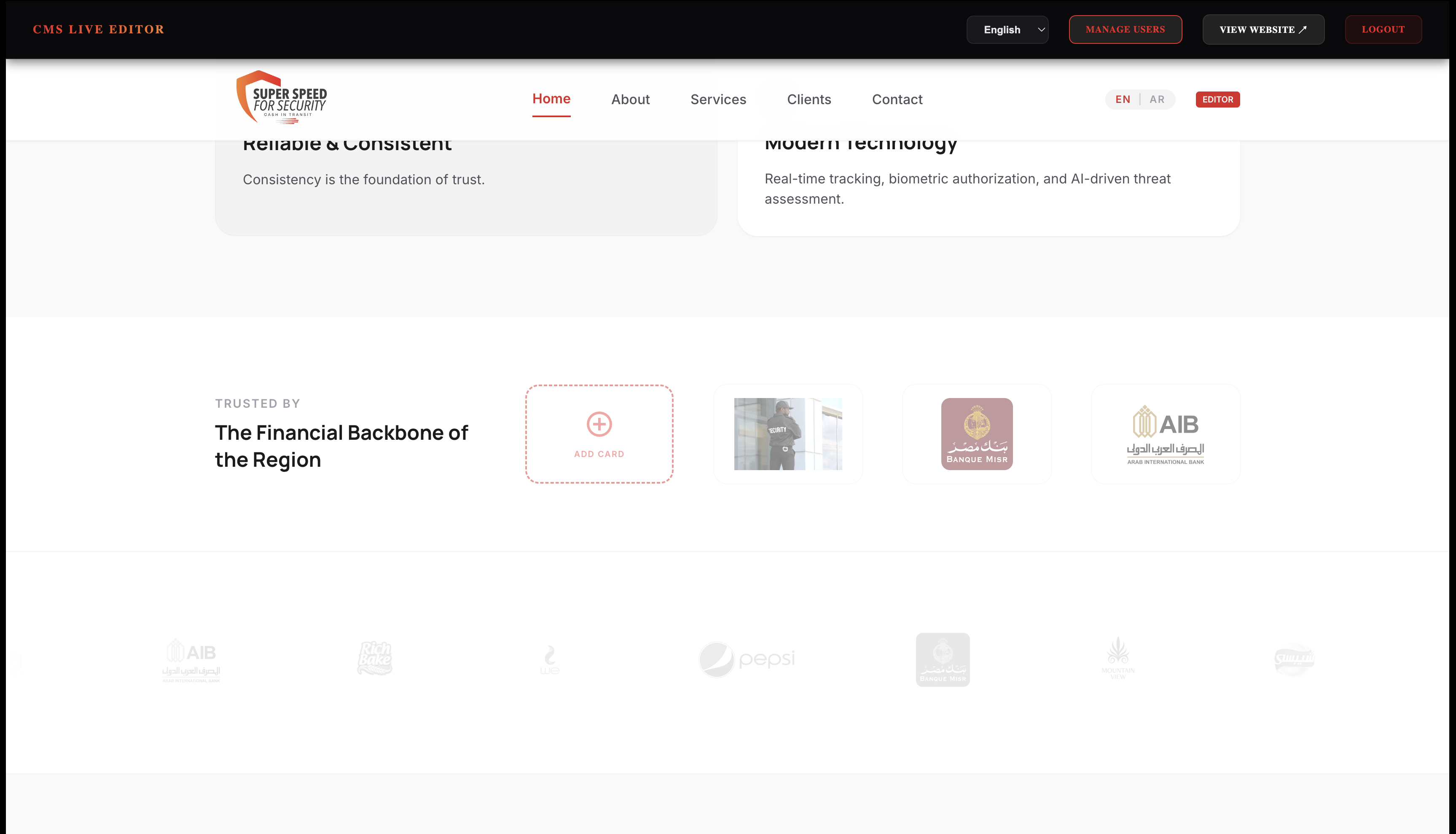Select the Banque Misr logo card
This screenshot has height=834, width=1456.
(977, 433)
